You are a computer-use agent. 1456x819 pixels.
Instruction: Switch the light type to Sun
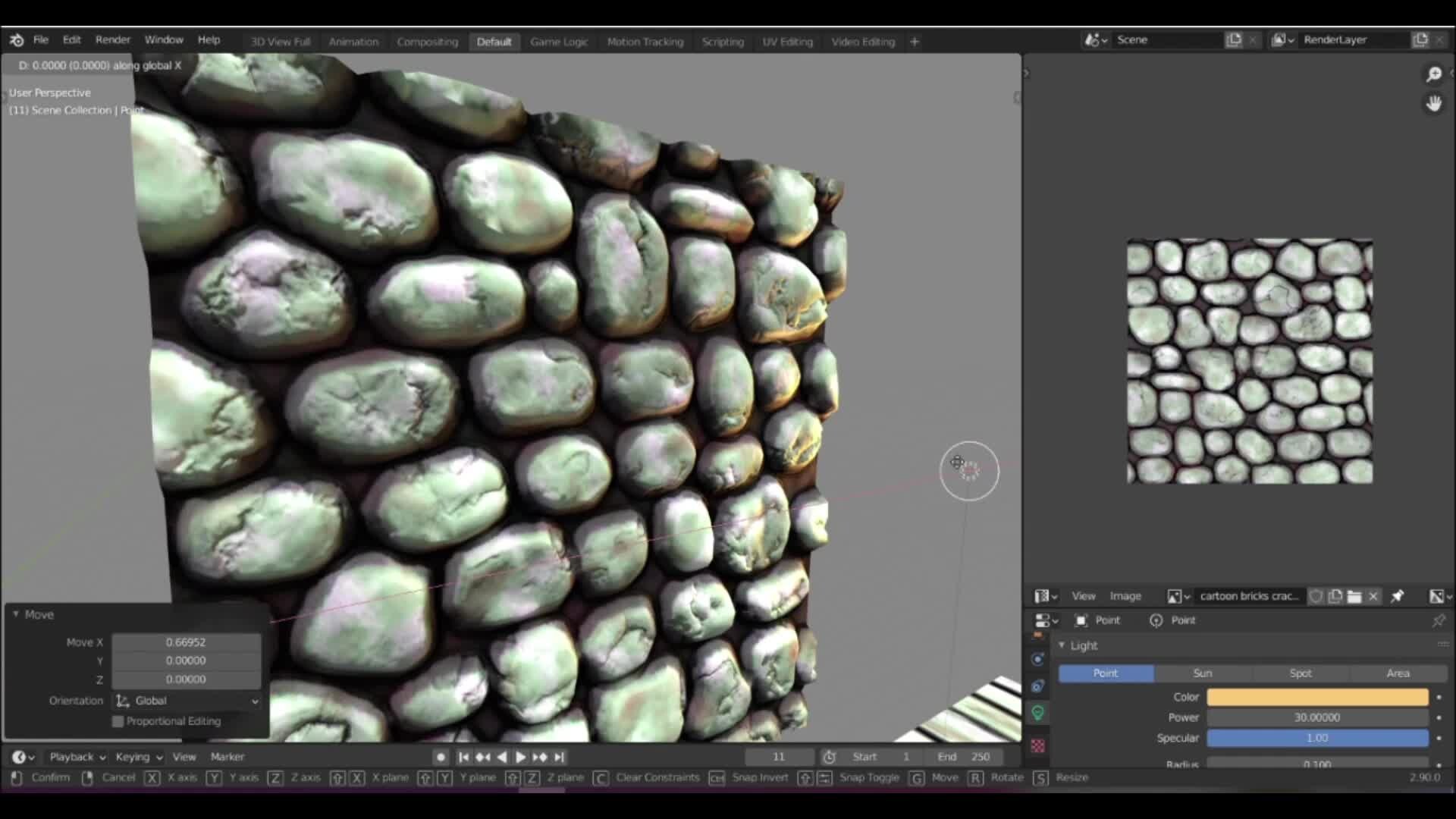click(1203, 673)
